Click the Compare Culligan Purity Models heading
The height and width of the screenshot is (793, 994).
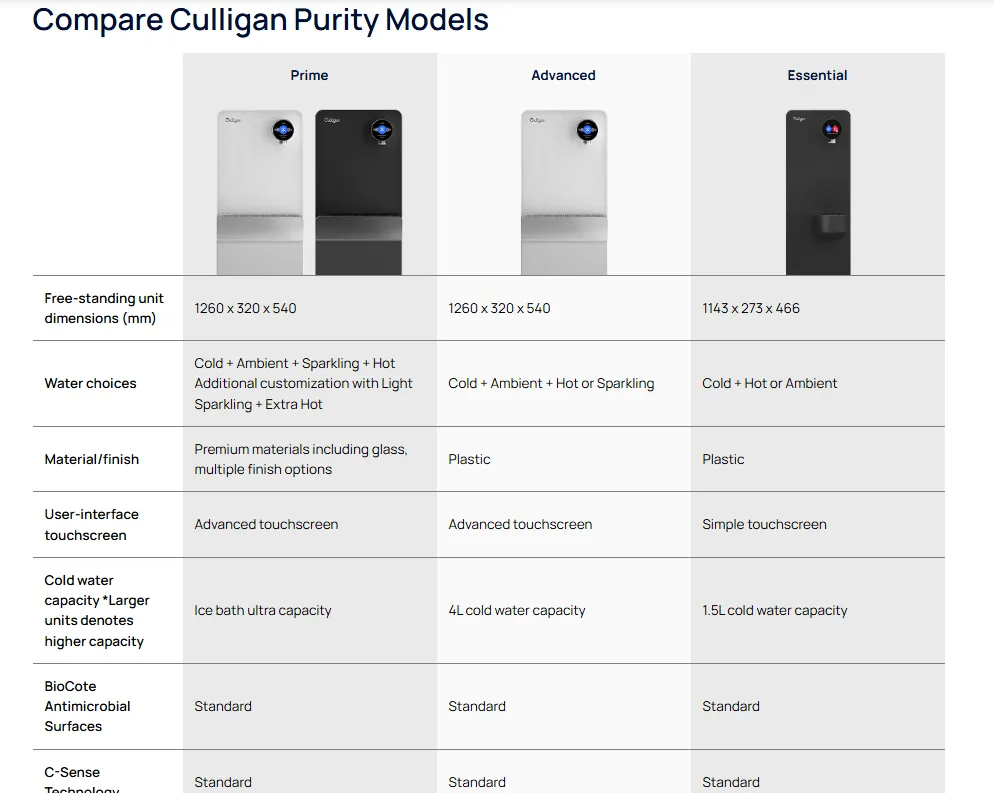[260, 20]
